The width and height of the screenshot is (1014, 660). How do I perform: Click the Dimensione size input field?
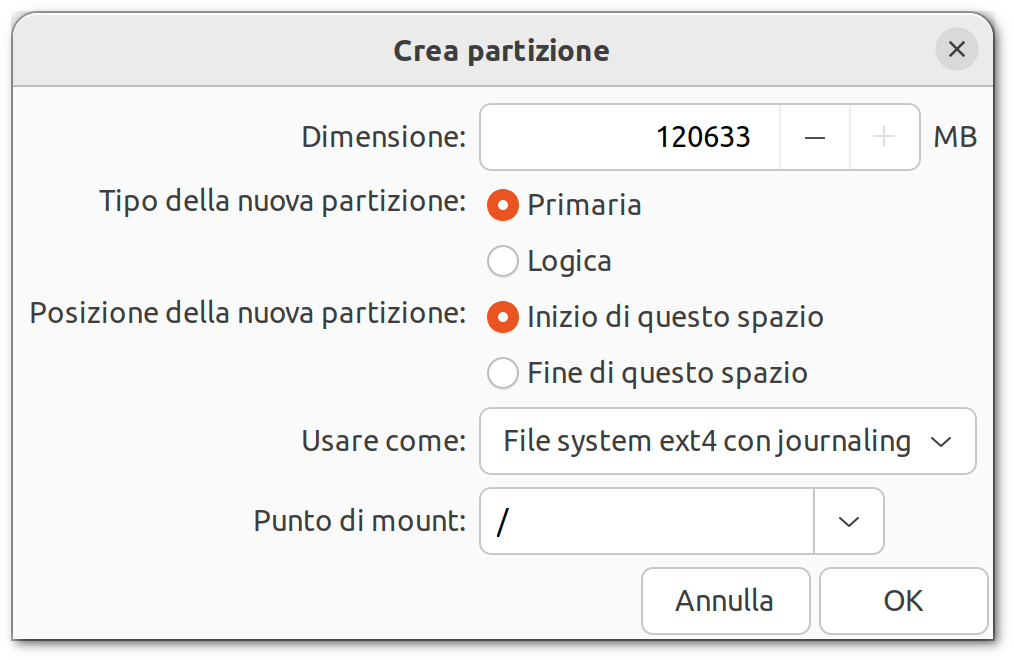coord(630,137)
